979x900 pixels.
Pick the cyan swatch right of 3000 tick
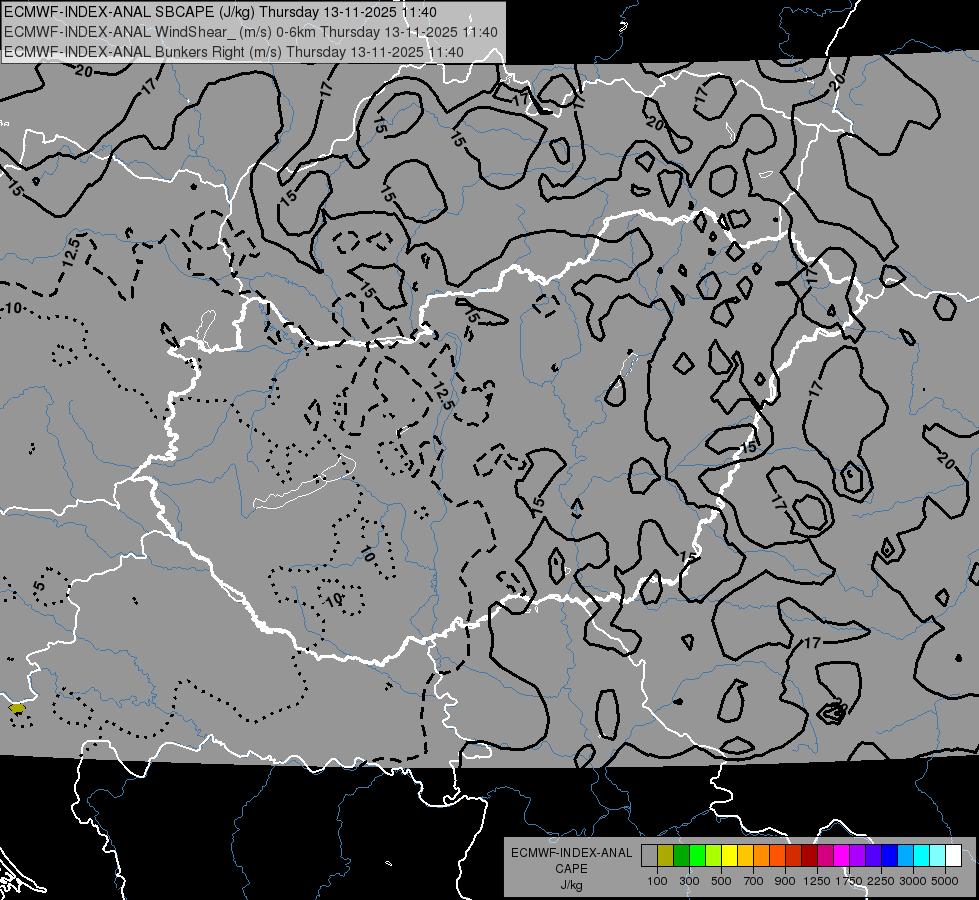[x=922, y=856]
